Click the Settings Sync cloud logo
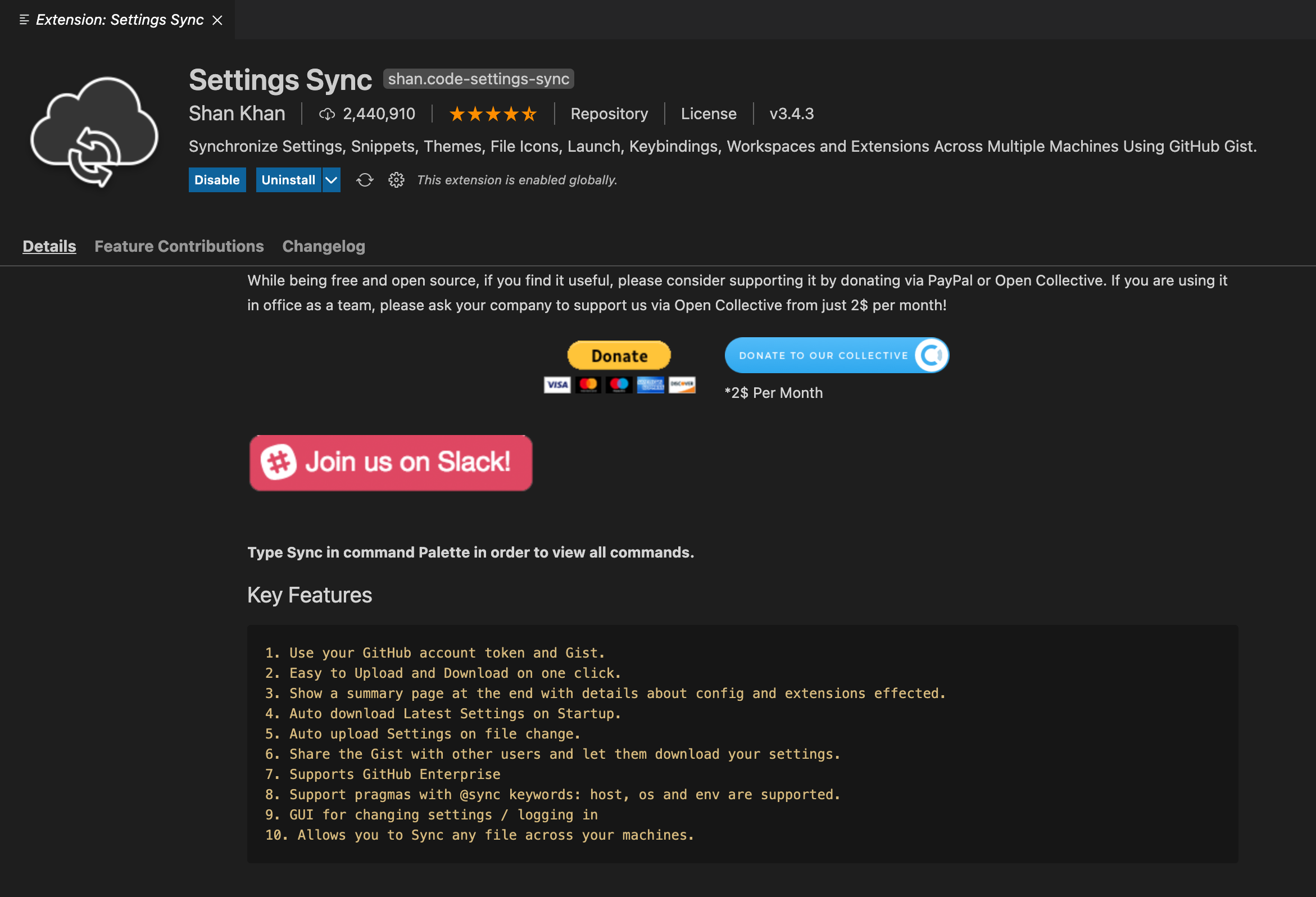Image resolution: width=1316 pixels, height=897 pixels. pyautogui.click(x=94, y=132)
